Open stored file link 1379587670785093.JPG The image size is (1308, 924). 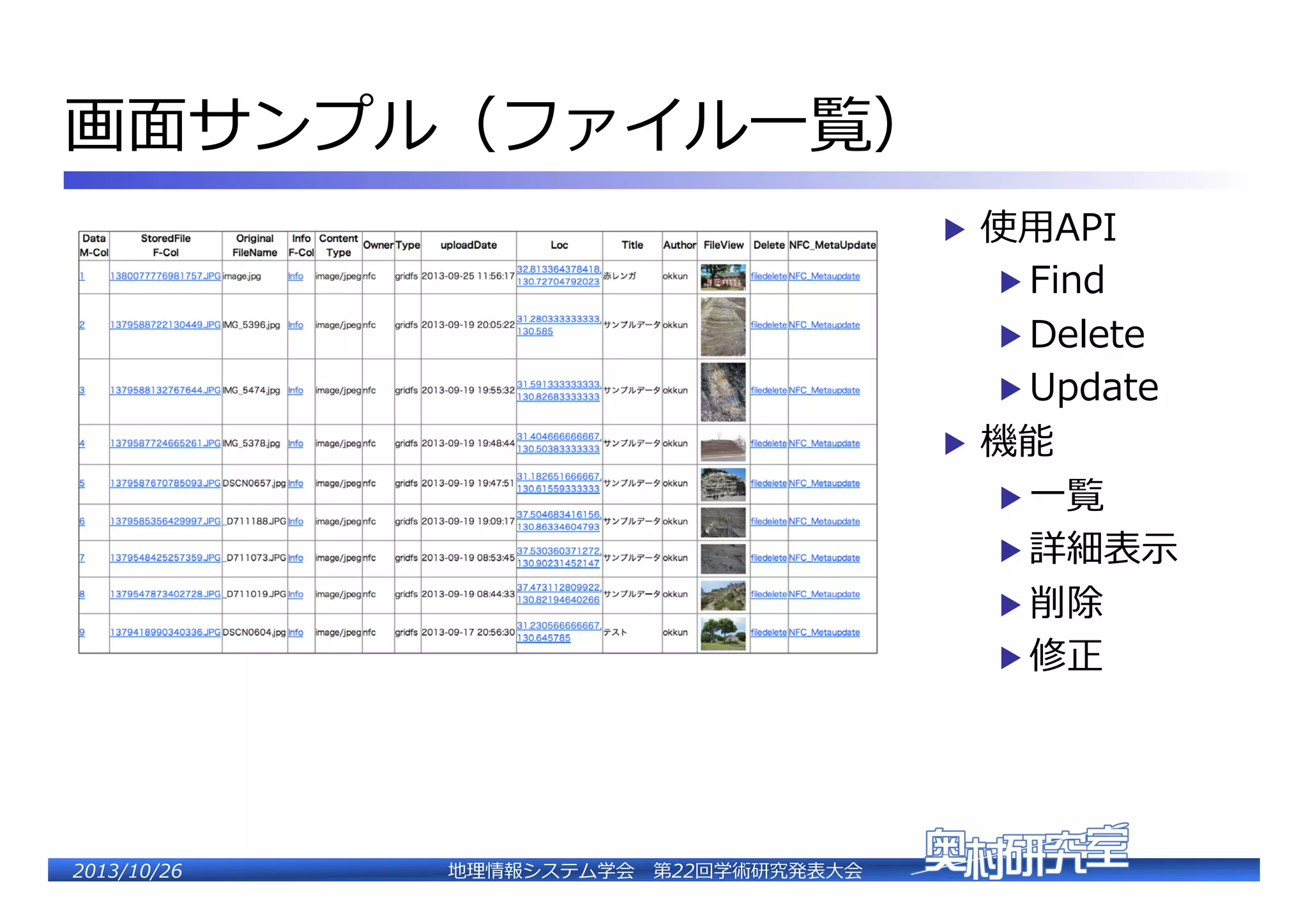(165, 483)
